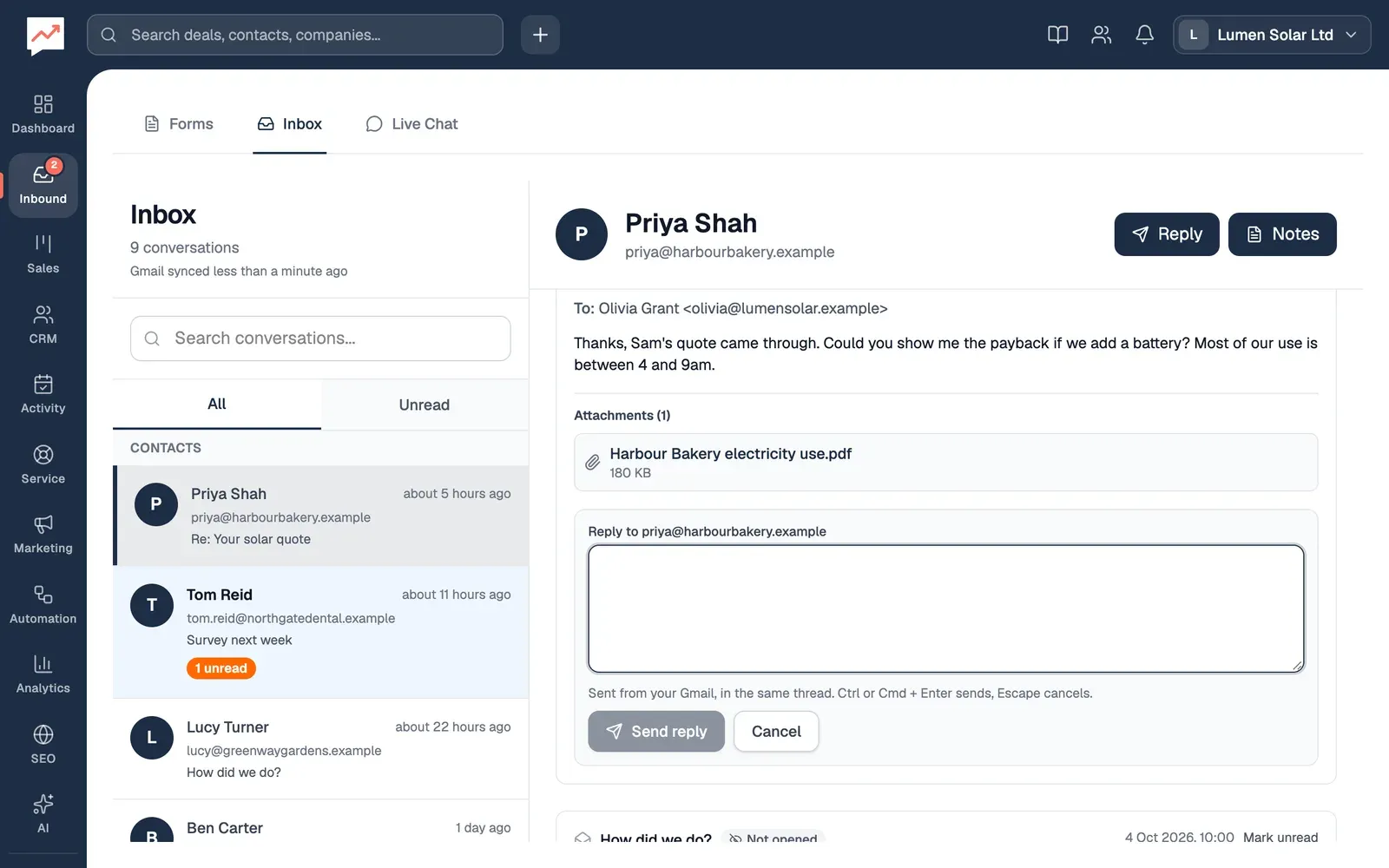1389x868 pixels.
Task: Switch to the Live Chat tab
Action: coord(411,124)
